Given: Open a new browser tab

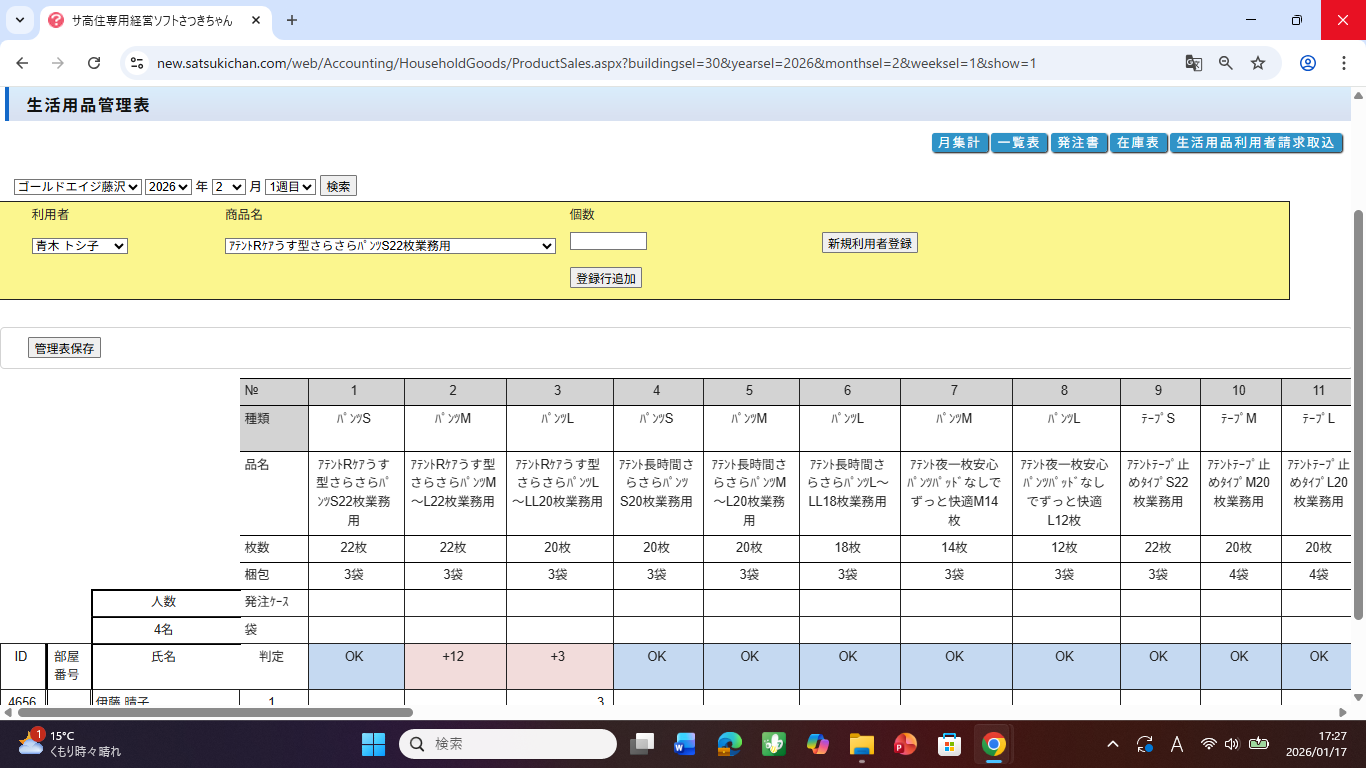Looking at the screenshot, I should [292, 20].
